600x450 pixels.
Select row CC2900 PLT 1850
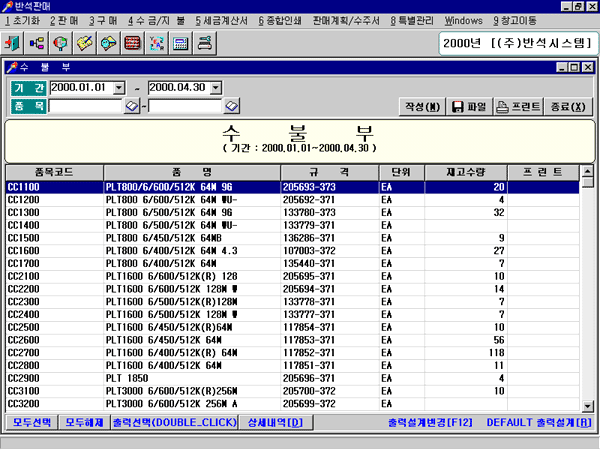(293, 378)
